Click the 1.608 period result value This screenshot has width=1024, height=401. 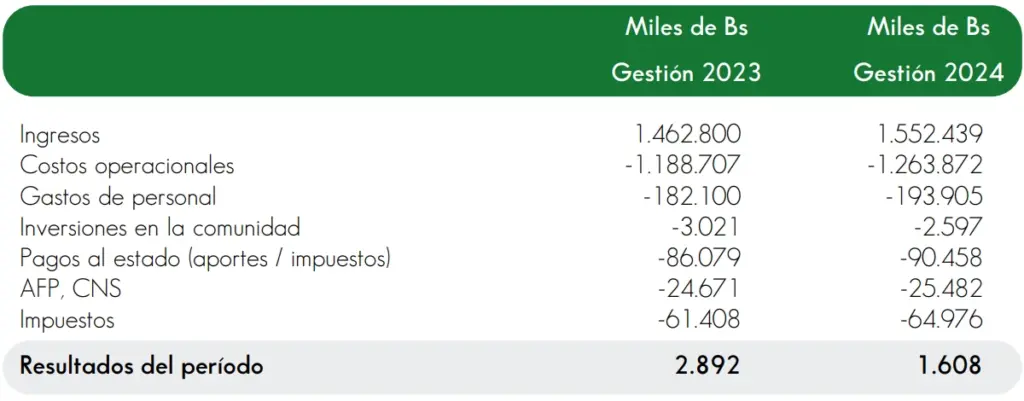point(951,366)
